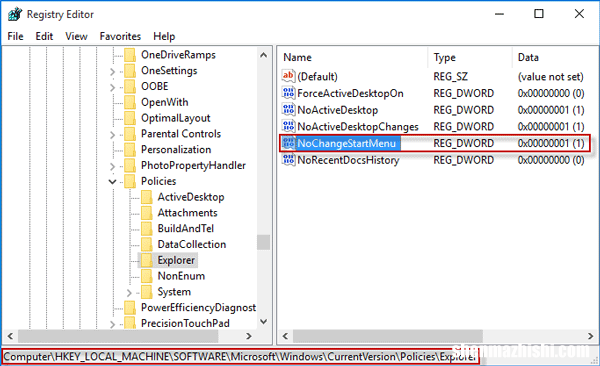Click the BuildAndTel folder icon
600x366 pixels.
(x=147, y=229)
